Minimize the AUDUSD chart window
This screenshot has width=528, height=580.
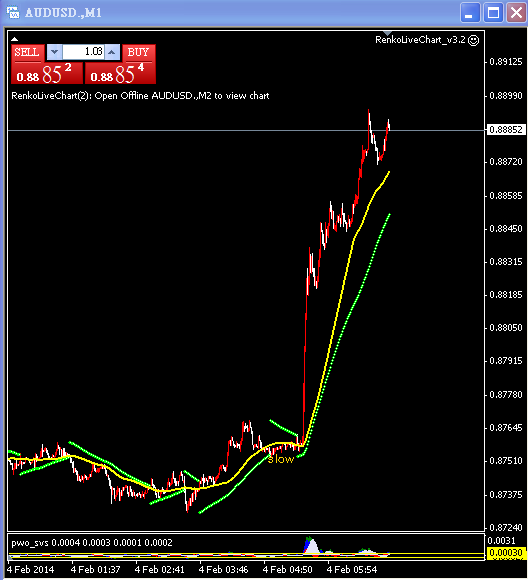coord(470,13)
